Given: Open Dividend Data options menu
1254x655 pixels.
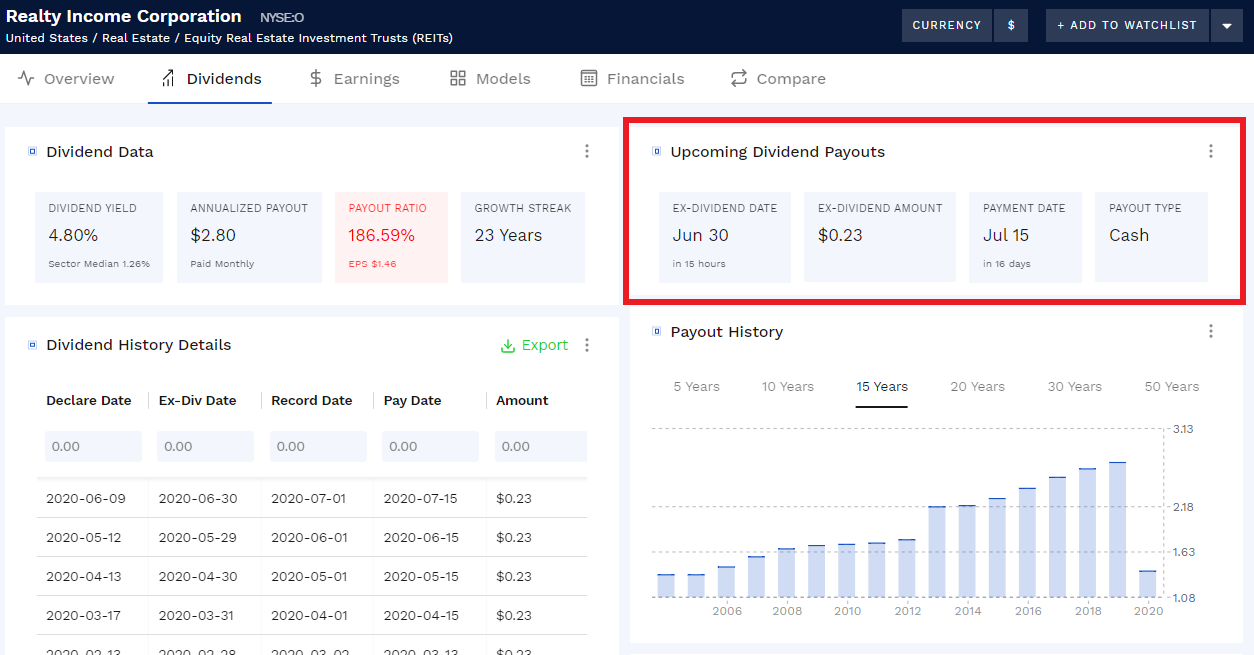Looking at the screenshot, I should [587, 151].
